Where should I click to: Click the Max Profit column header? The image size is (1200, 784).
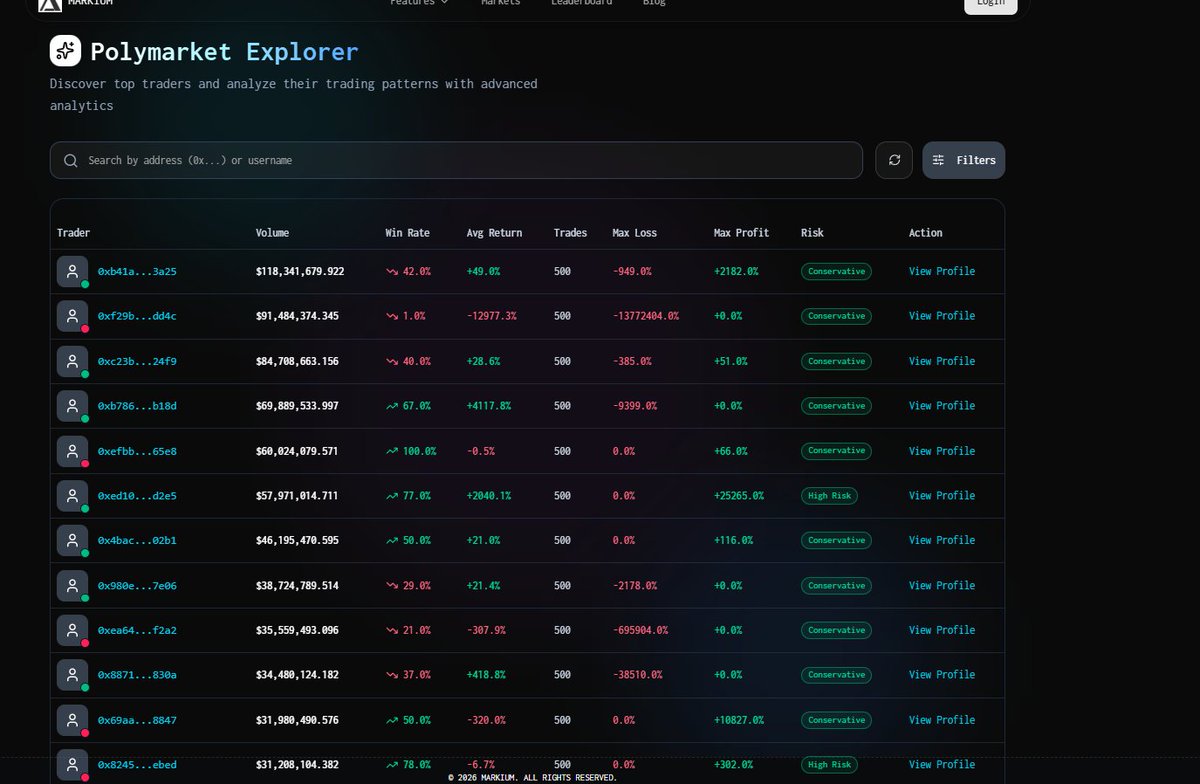click(x=742, y=233)
